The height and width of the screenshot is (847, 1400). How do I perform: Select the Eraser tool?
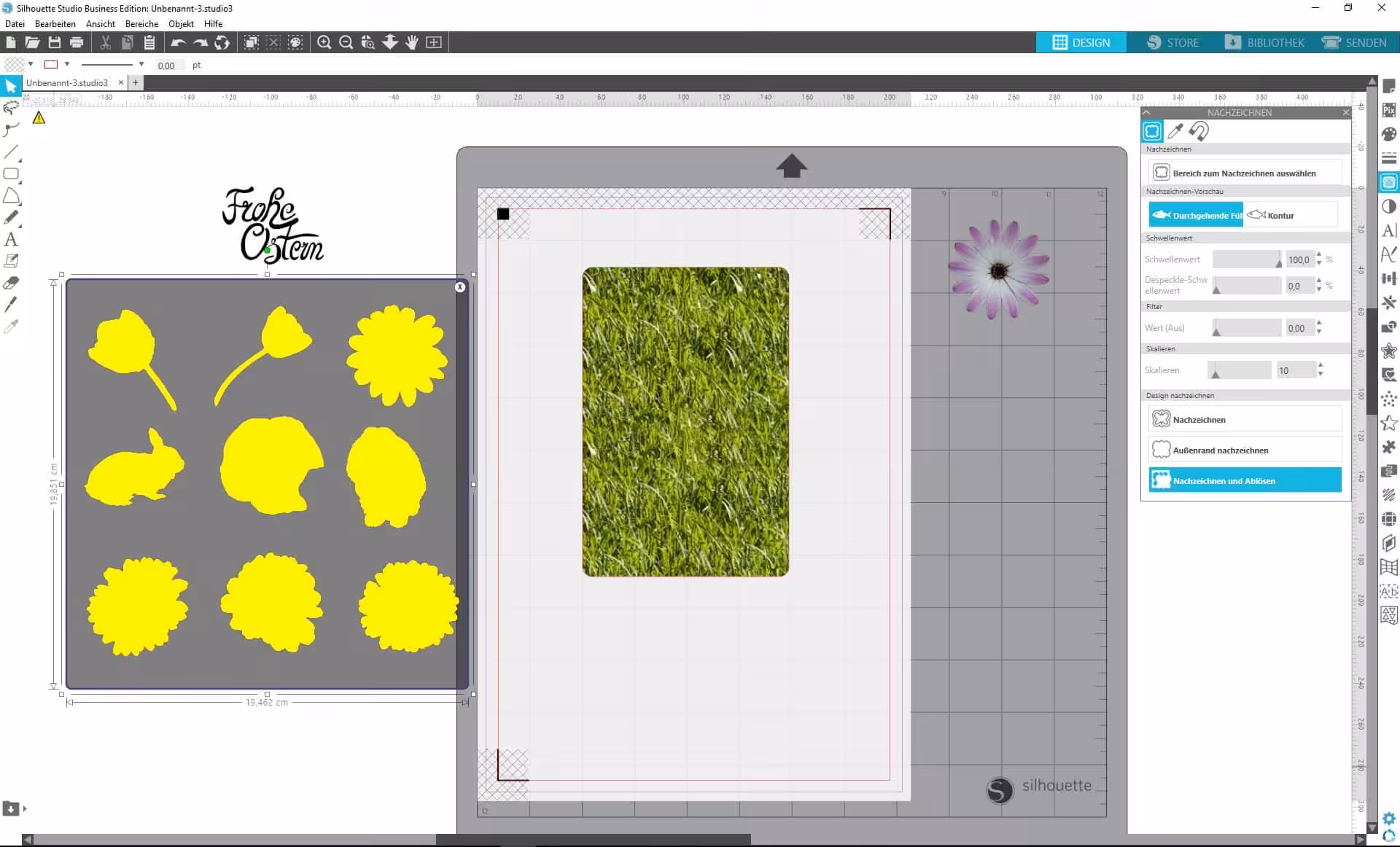[11, 283]
